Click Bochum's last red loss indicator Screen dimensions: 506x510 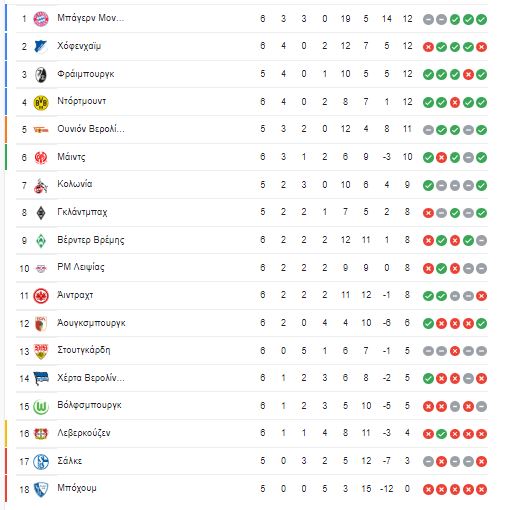point(481,489)
